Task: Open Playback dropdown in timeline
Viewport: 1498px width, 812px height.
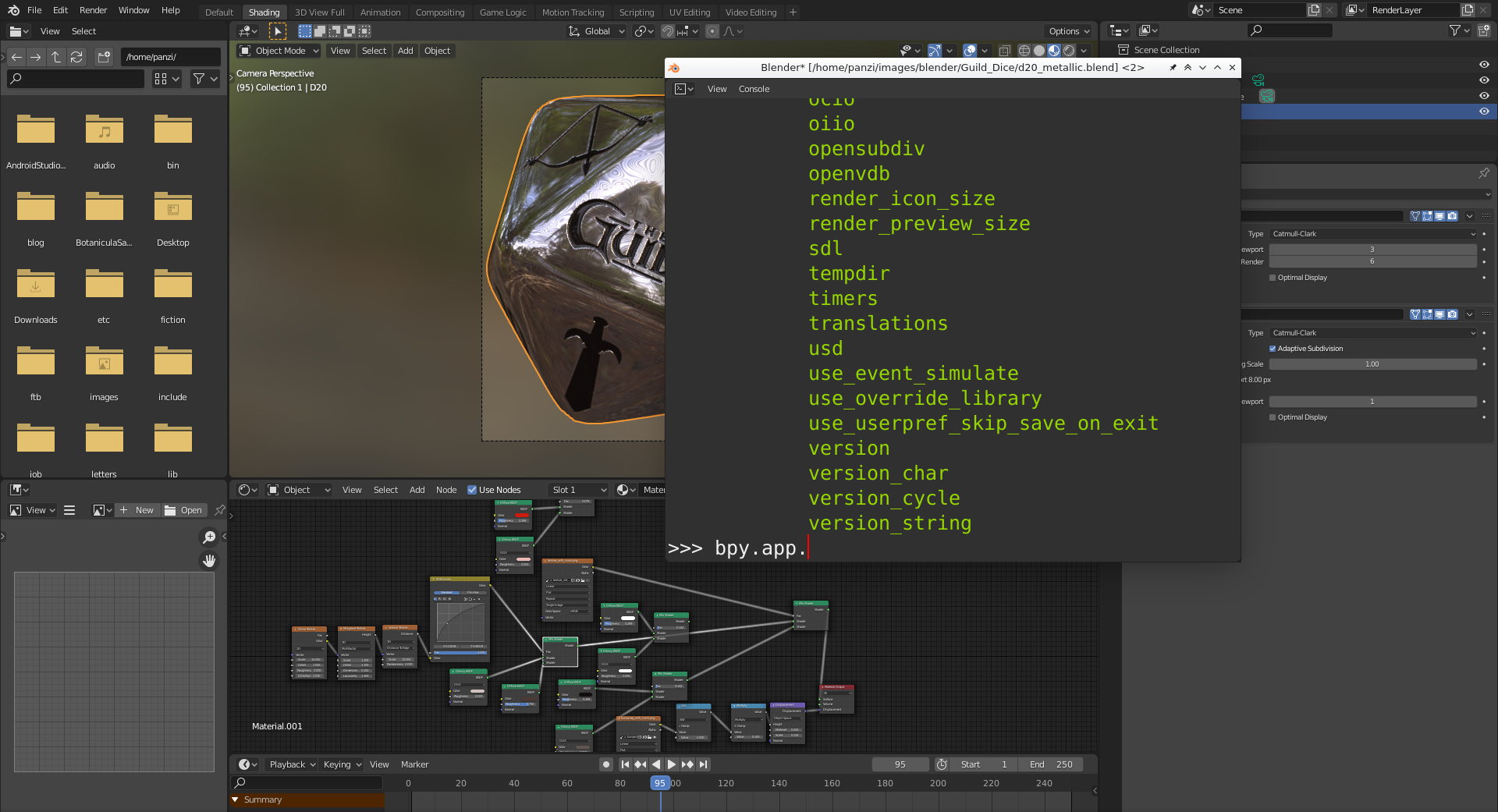Action: [292, 764]
